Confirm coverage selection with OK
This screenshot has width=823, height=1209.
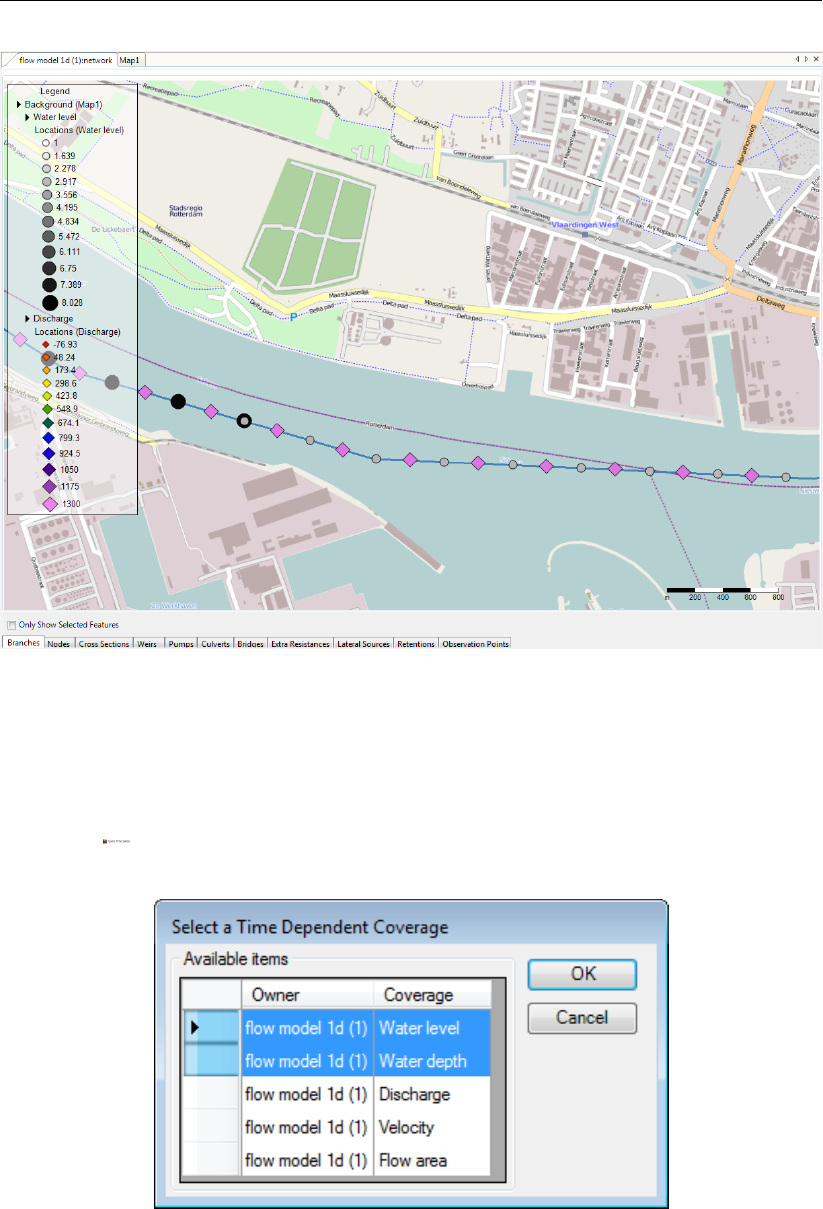point(582,974)
